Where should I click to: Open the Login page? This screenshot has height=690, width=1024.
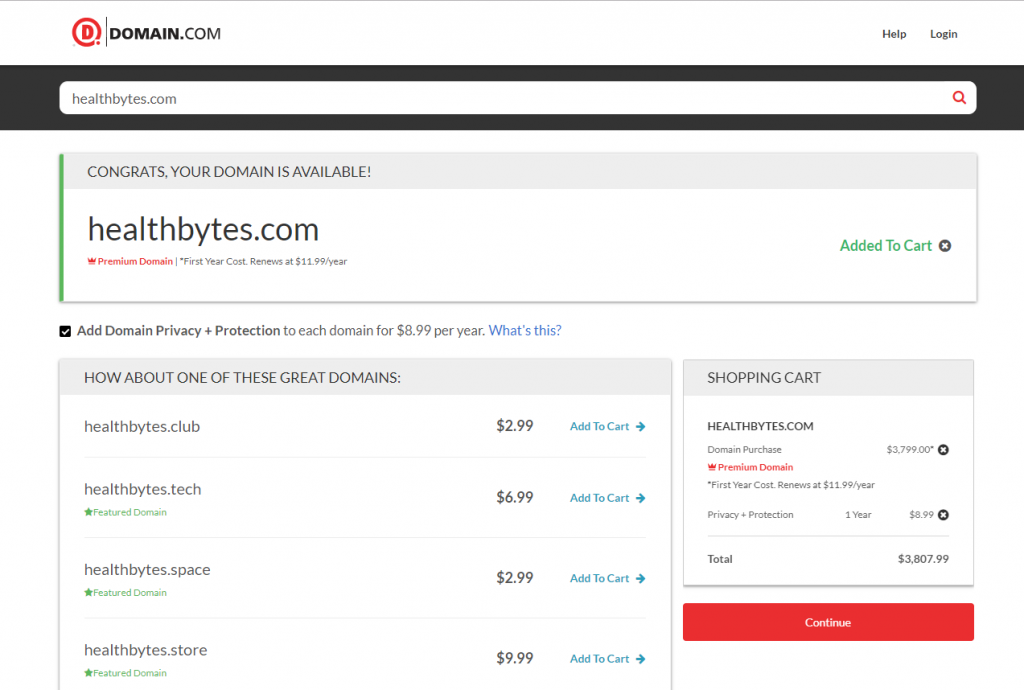click(944, 34)
